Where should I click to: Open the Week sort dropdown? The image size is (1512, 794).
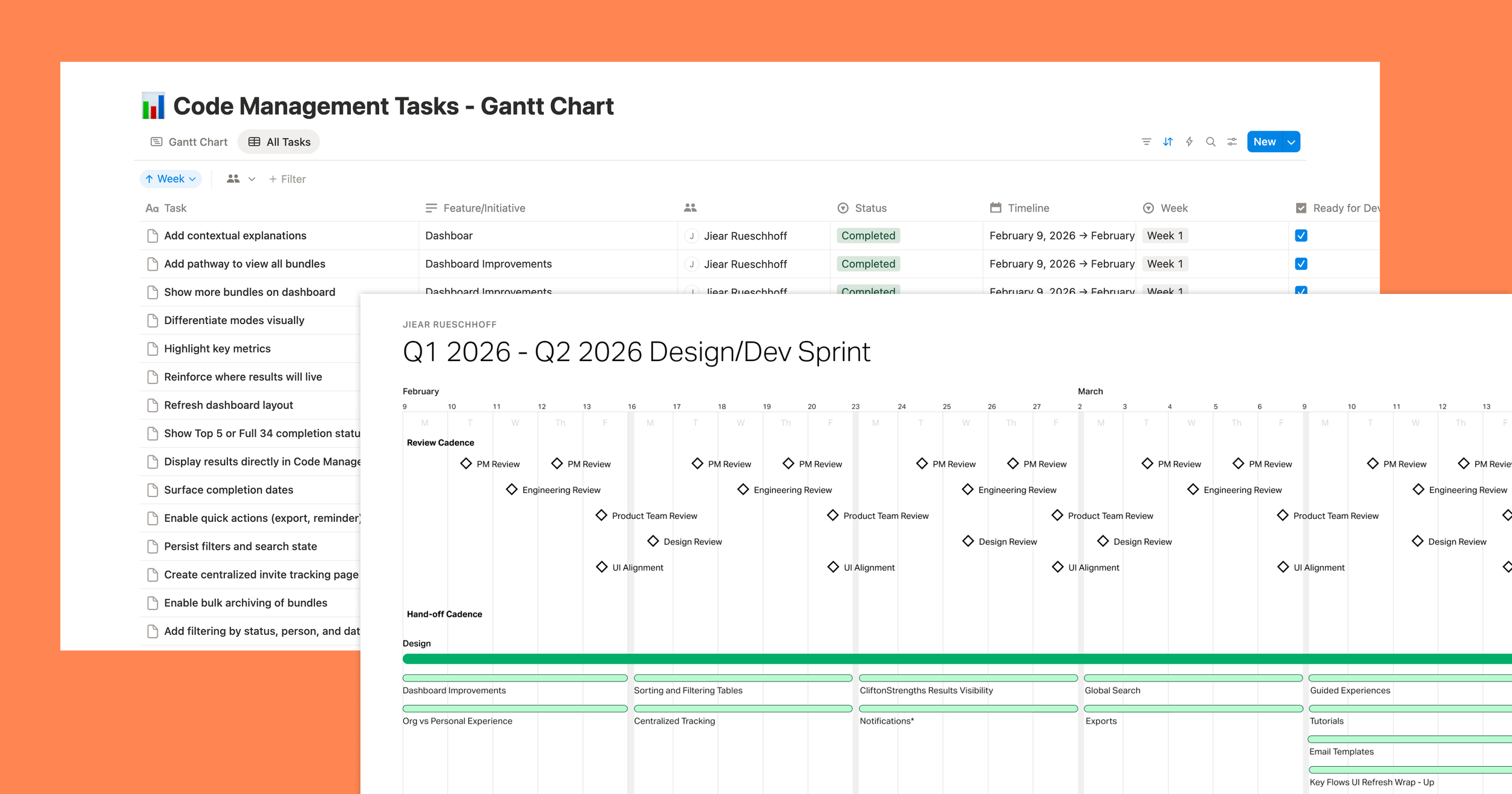[171, 179]
